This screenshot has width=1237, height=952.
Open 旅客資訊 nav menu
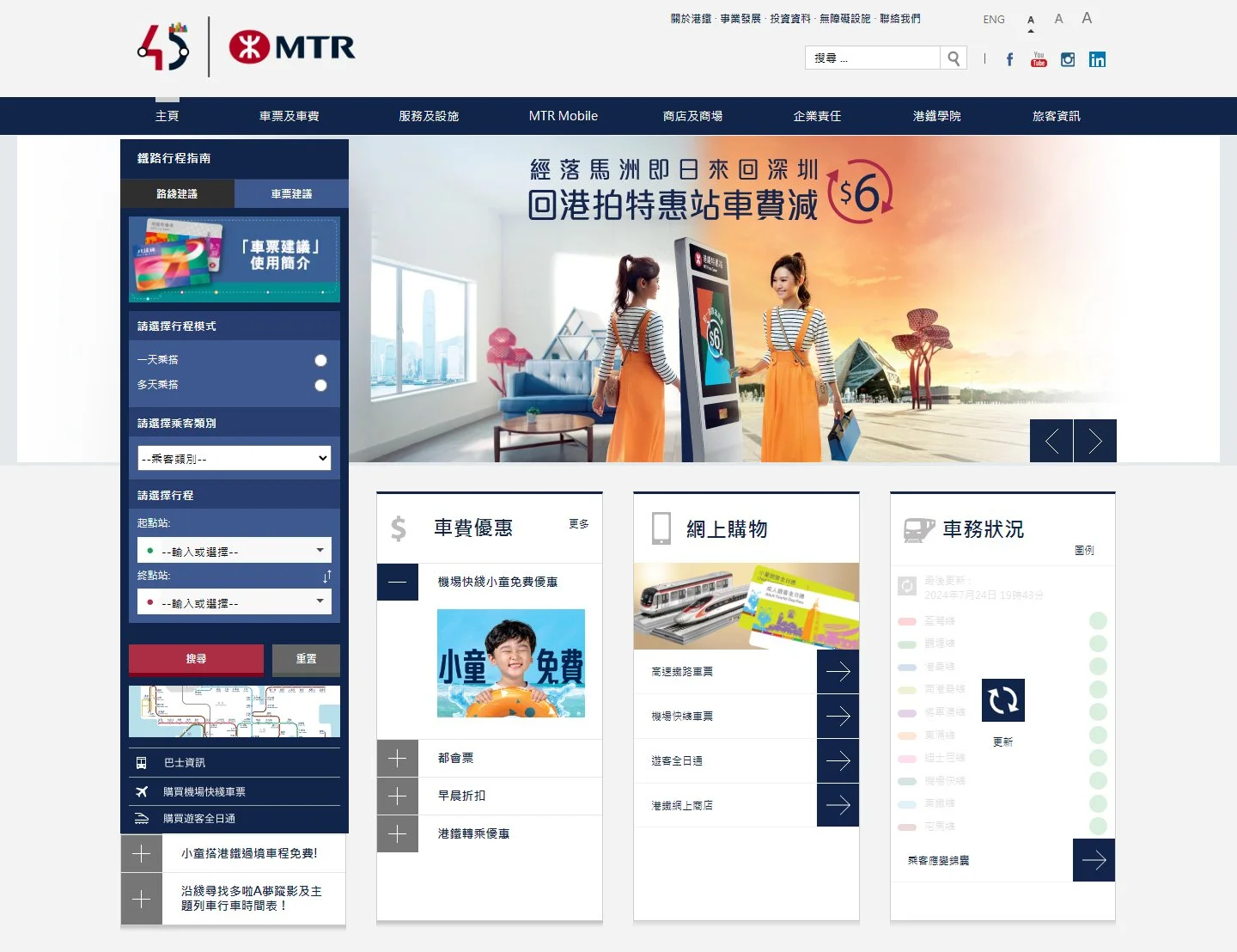coord(1057,116)
